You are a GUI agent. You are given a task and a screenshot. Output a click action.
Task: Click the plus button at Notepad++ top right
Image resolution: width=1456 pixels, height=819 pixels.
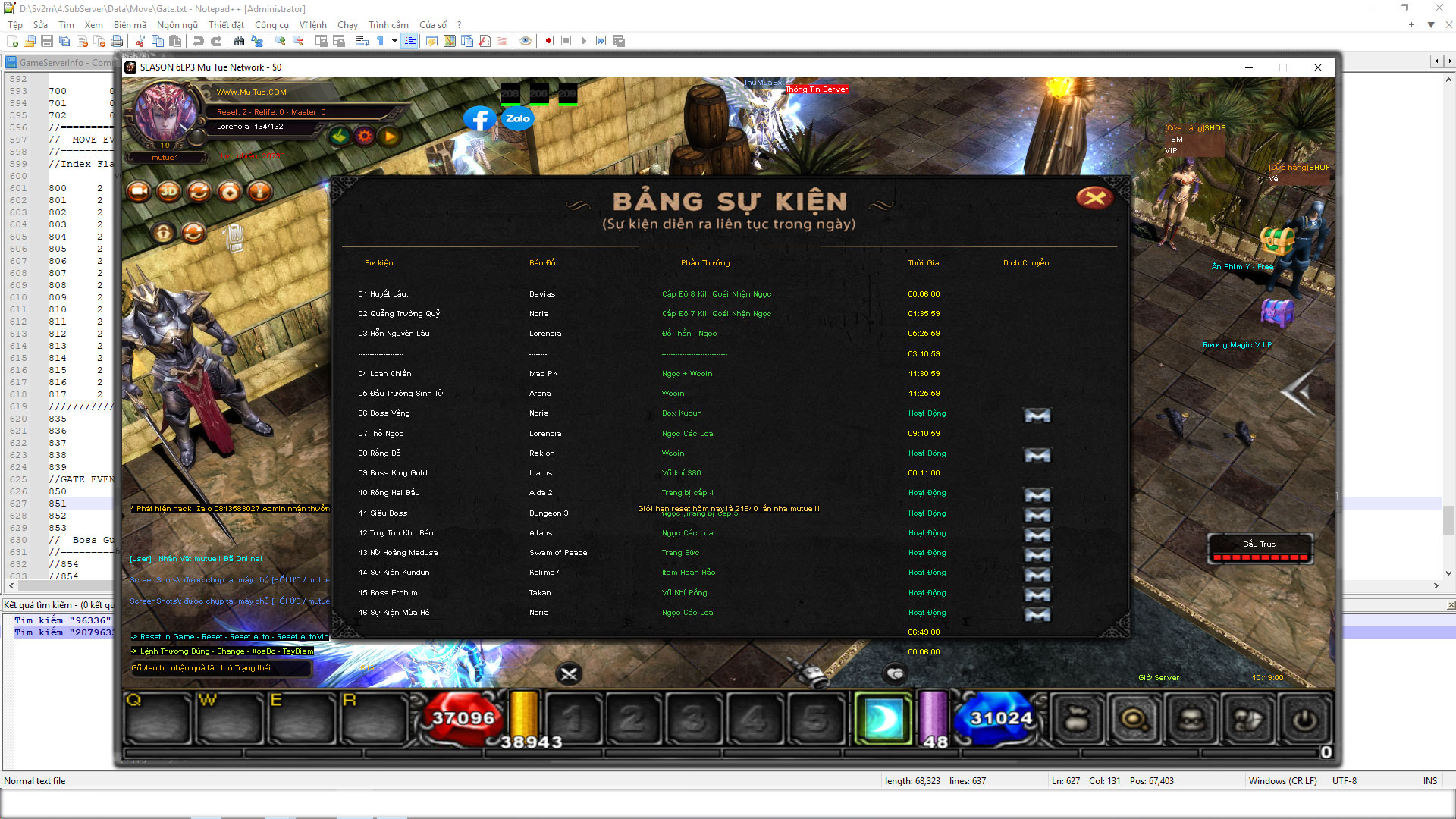[1411, 25]
